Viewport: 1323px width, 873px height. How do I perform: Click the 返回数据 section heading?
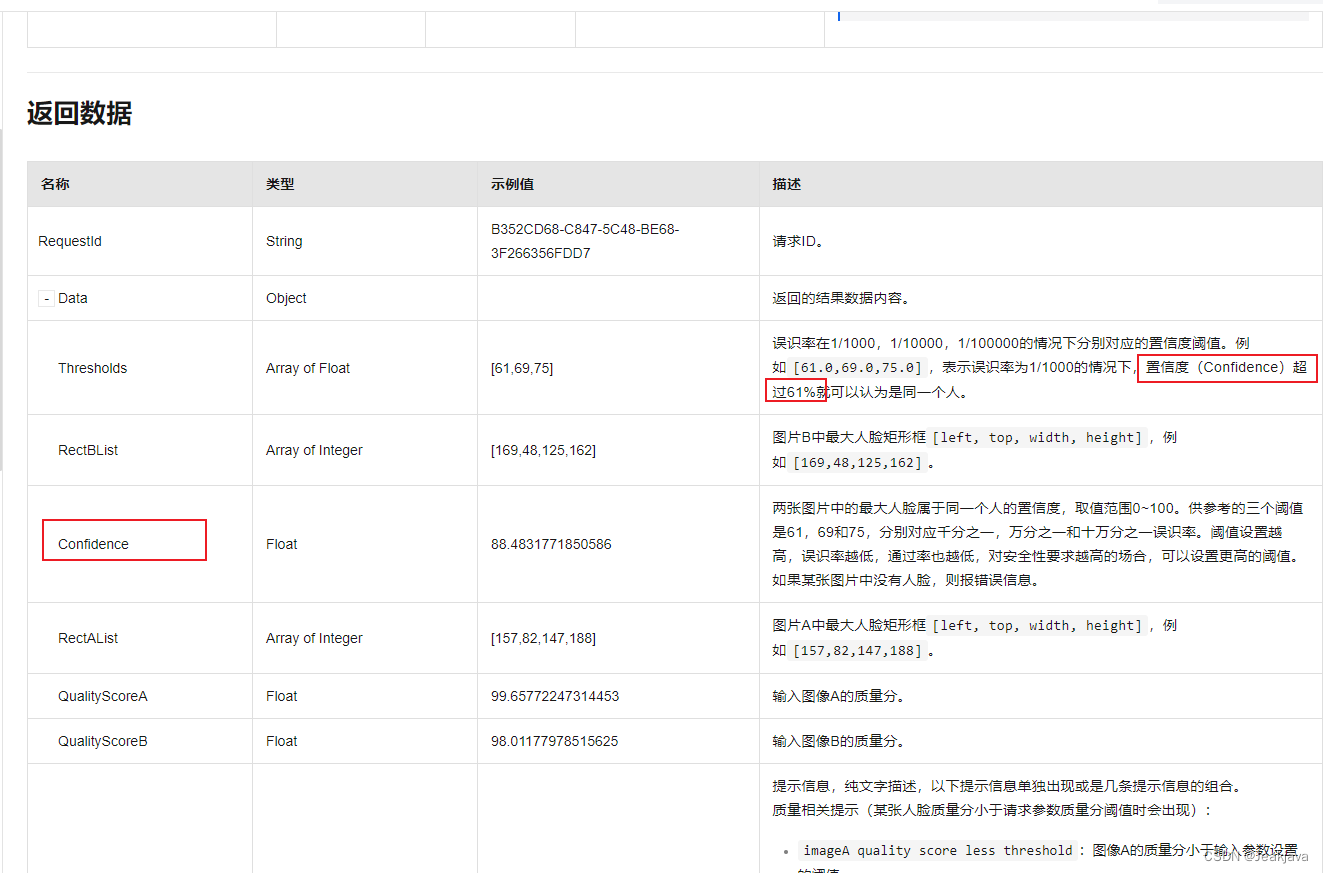point(80,113)
